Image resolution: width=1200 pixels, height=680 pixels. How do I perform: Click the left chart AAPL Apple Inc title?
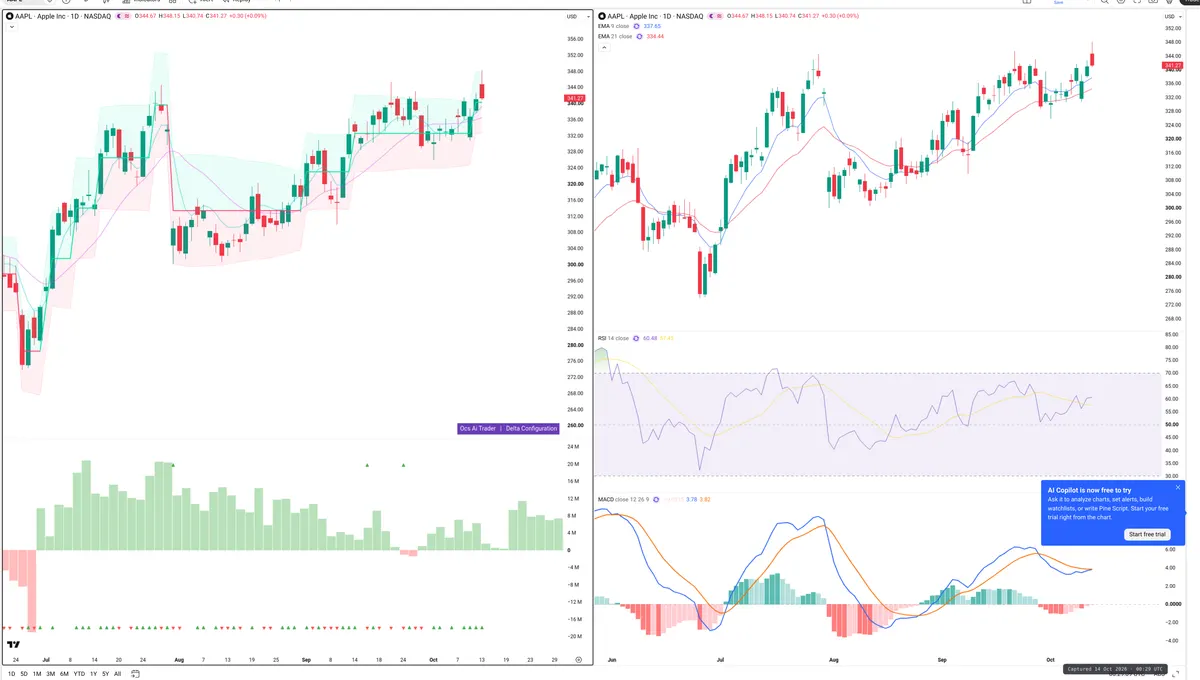[x=63, y=17]
